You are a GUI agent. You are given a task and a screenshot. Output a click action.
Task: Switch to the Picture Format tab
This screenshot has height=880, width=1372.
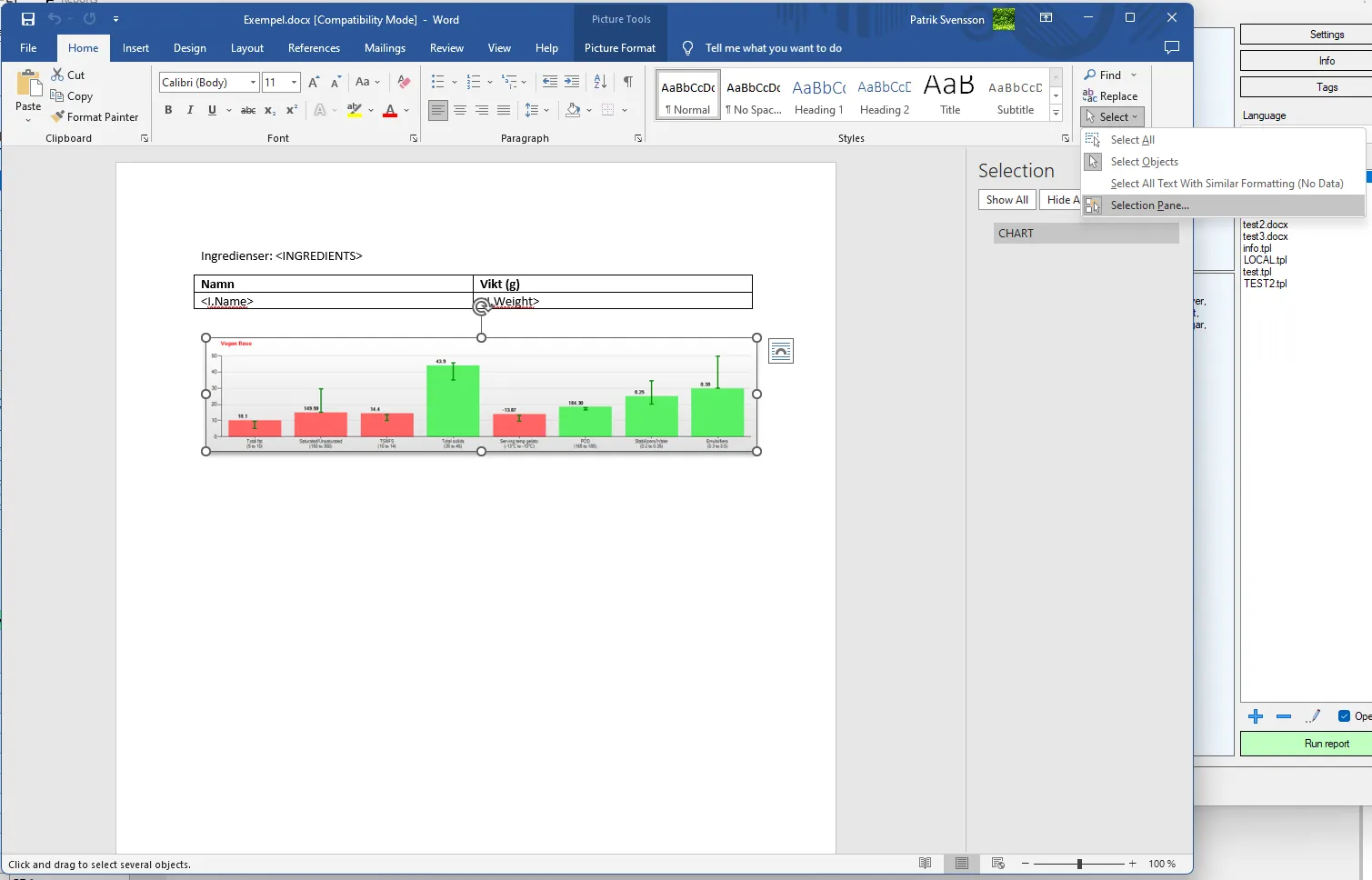[620, 48]
